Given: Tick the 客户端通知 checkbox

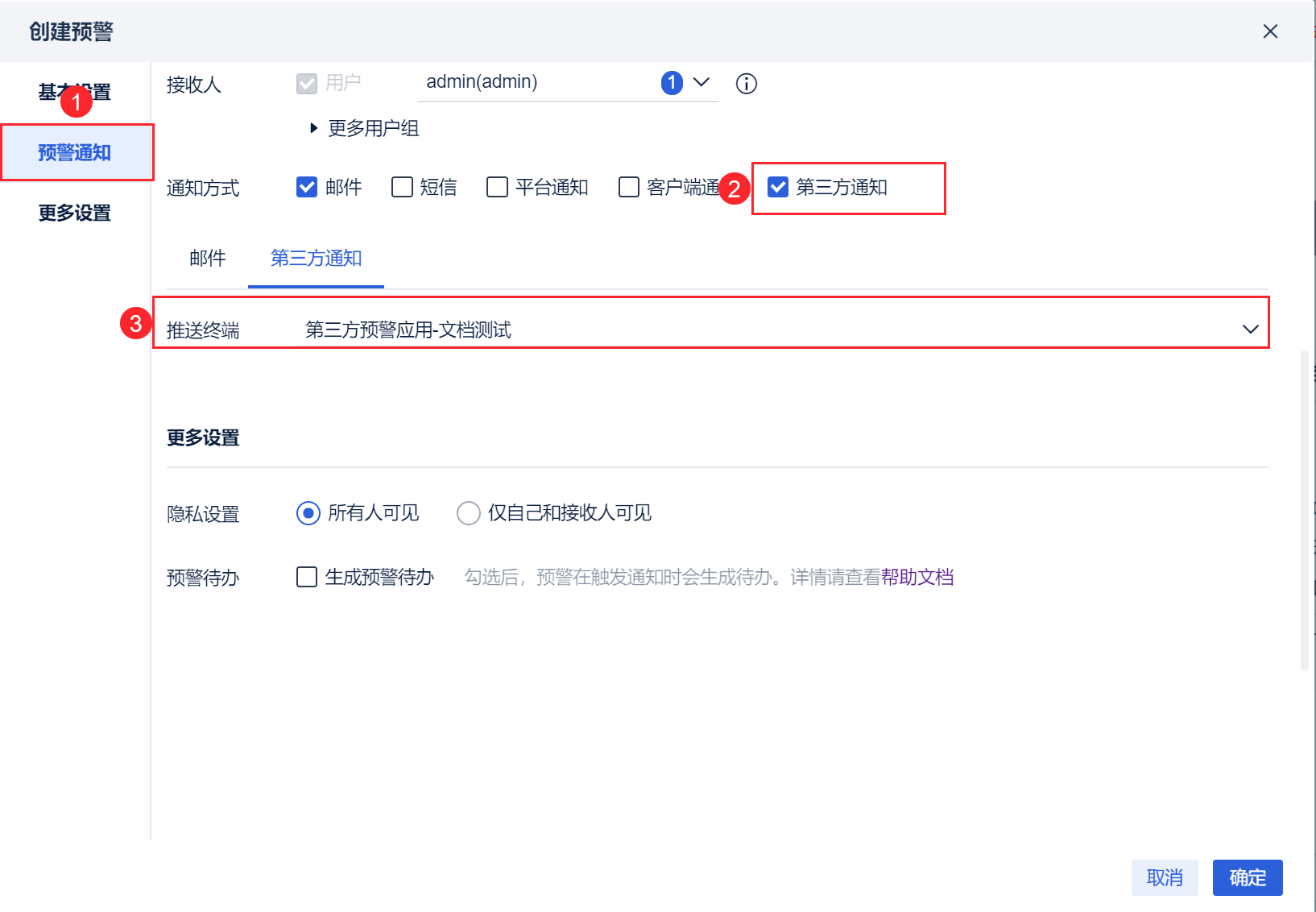Looking at the screenshot, I should click(629, 187).
